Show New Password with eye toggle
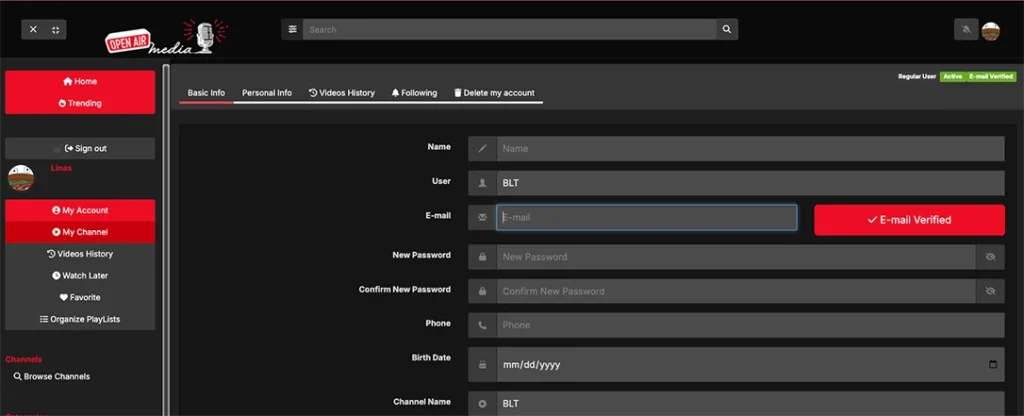The image size is (1024, 416). (990, 257)
